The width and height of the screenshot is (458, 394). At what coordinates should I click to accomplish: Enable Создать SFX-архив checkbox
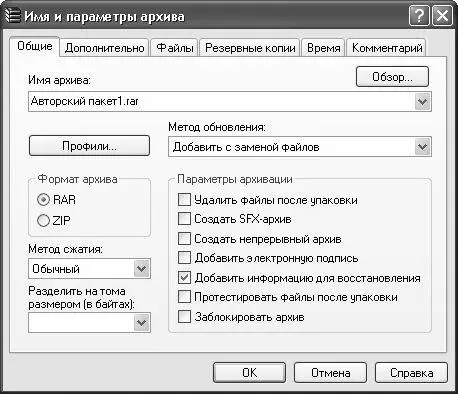[x=184, y=219]
